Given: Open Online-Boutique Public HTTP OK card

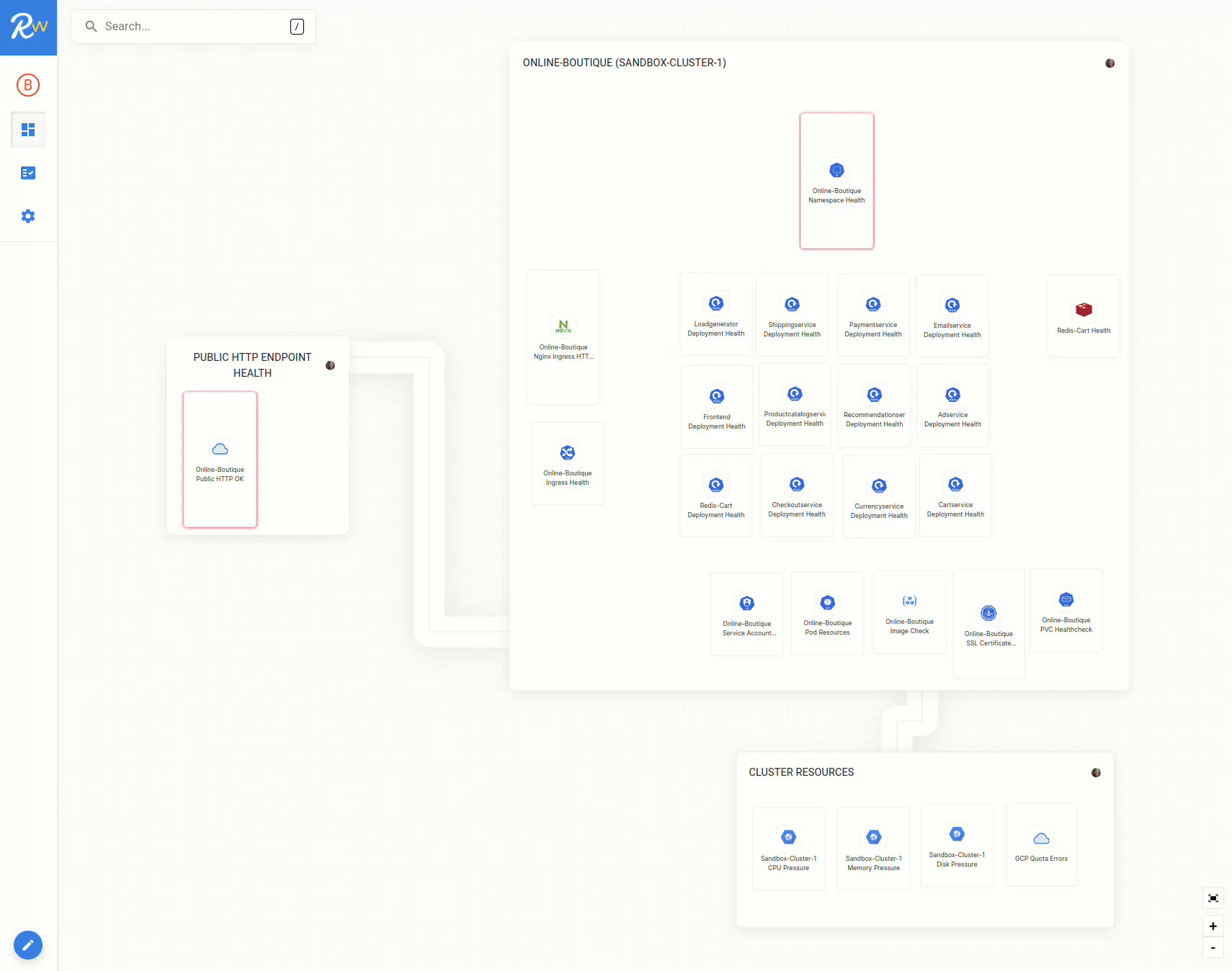Looking at the screenshot, I should tap(220, 460).
